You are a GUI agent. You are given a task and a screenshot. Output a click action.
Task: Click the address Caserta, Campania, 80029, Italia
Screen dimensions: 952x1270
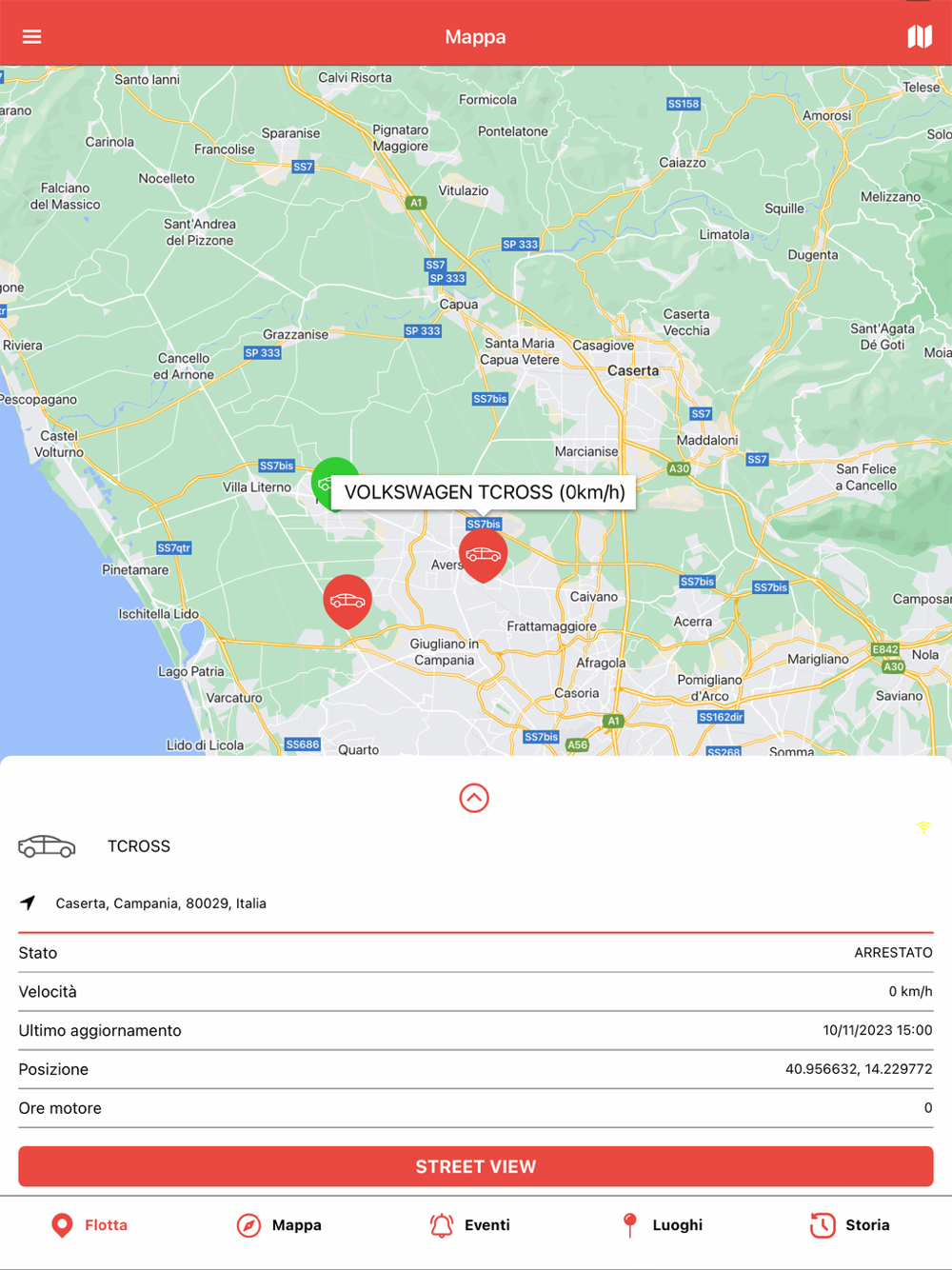pos(161,903)
